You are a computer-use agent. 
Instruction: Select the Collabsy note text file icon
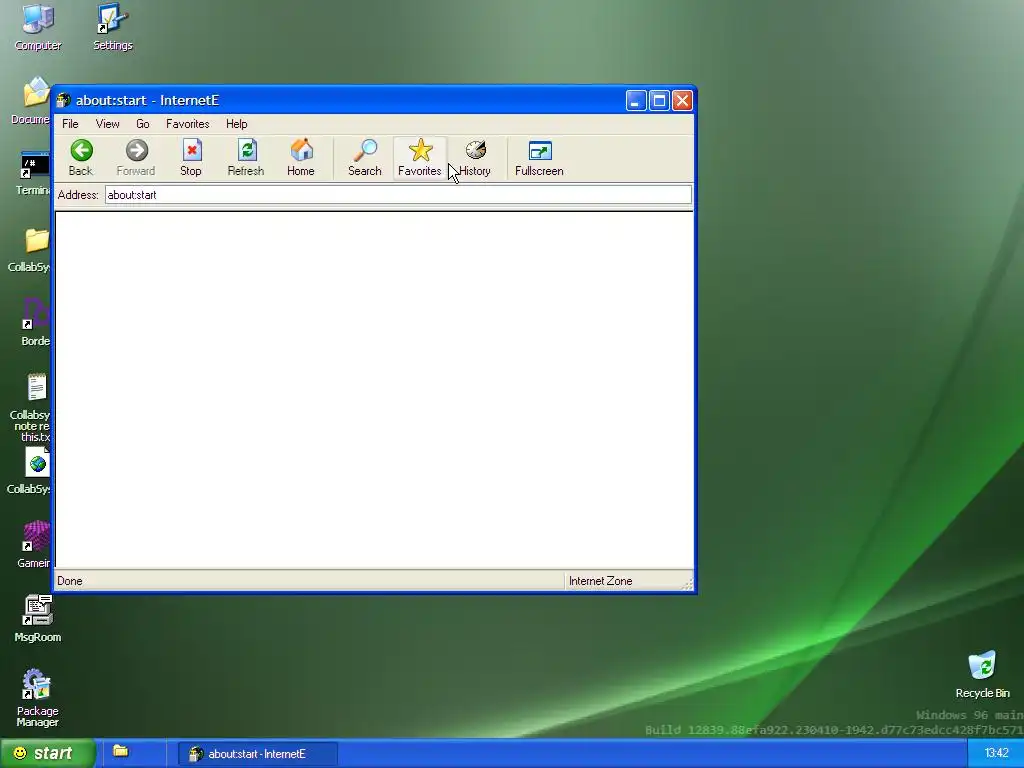[x=31, y=408]
